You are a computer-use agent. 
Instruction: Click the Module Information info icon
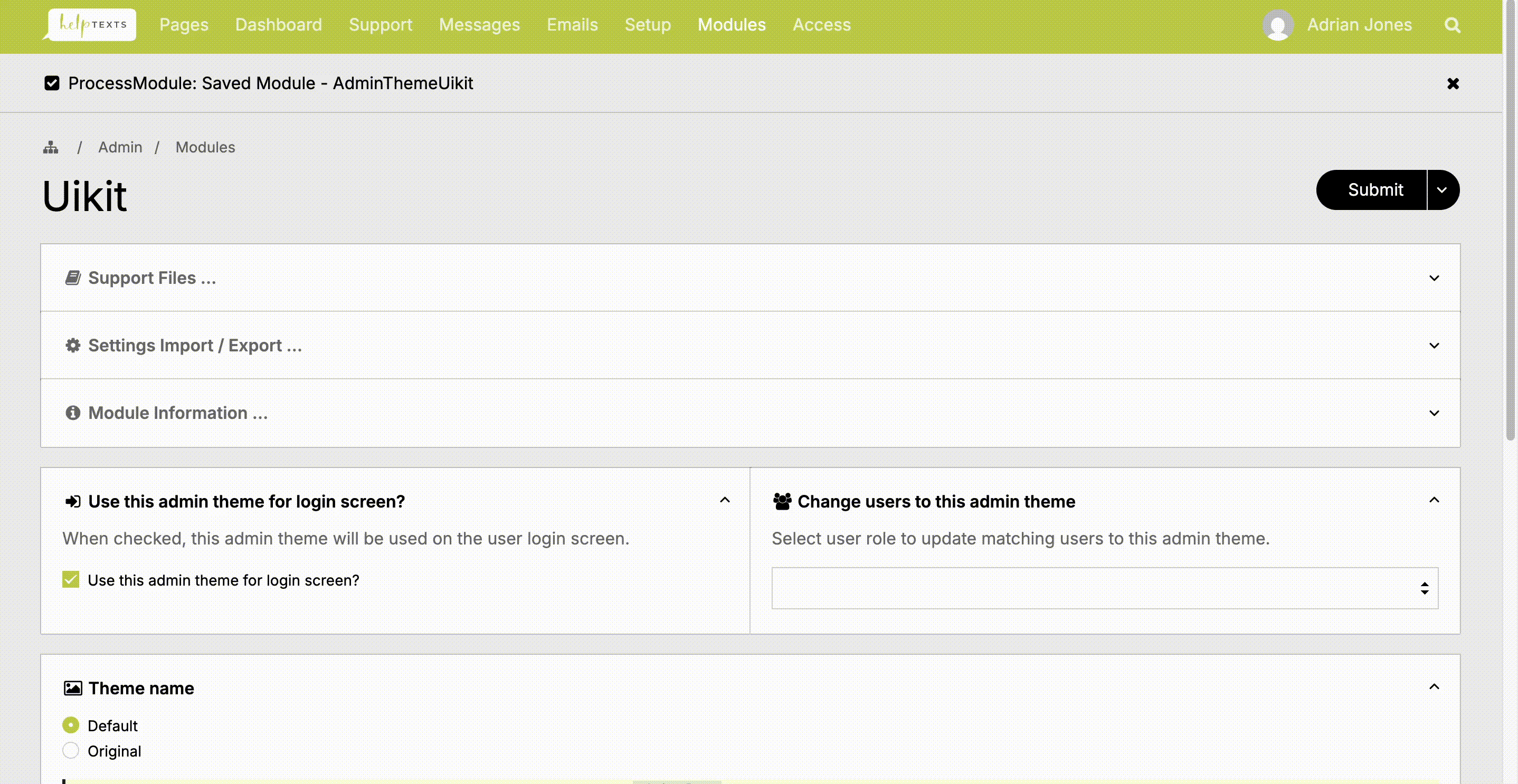(72, 413)
